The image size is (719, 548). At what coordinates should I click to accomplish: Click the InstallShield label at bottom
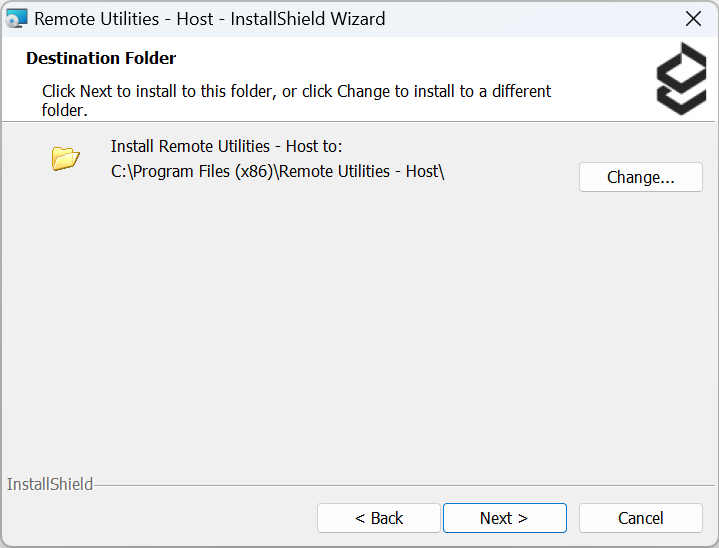(x=50, y=485)
